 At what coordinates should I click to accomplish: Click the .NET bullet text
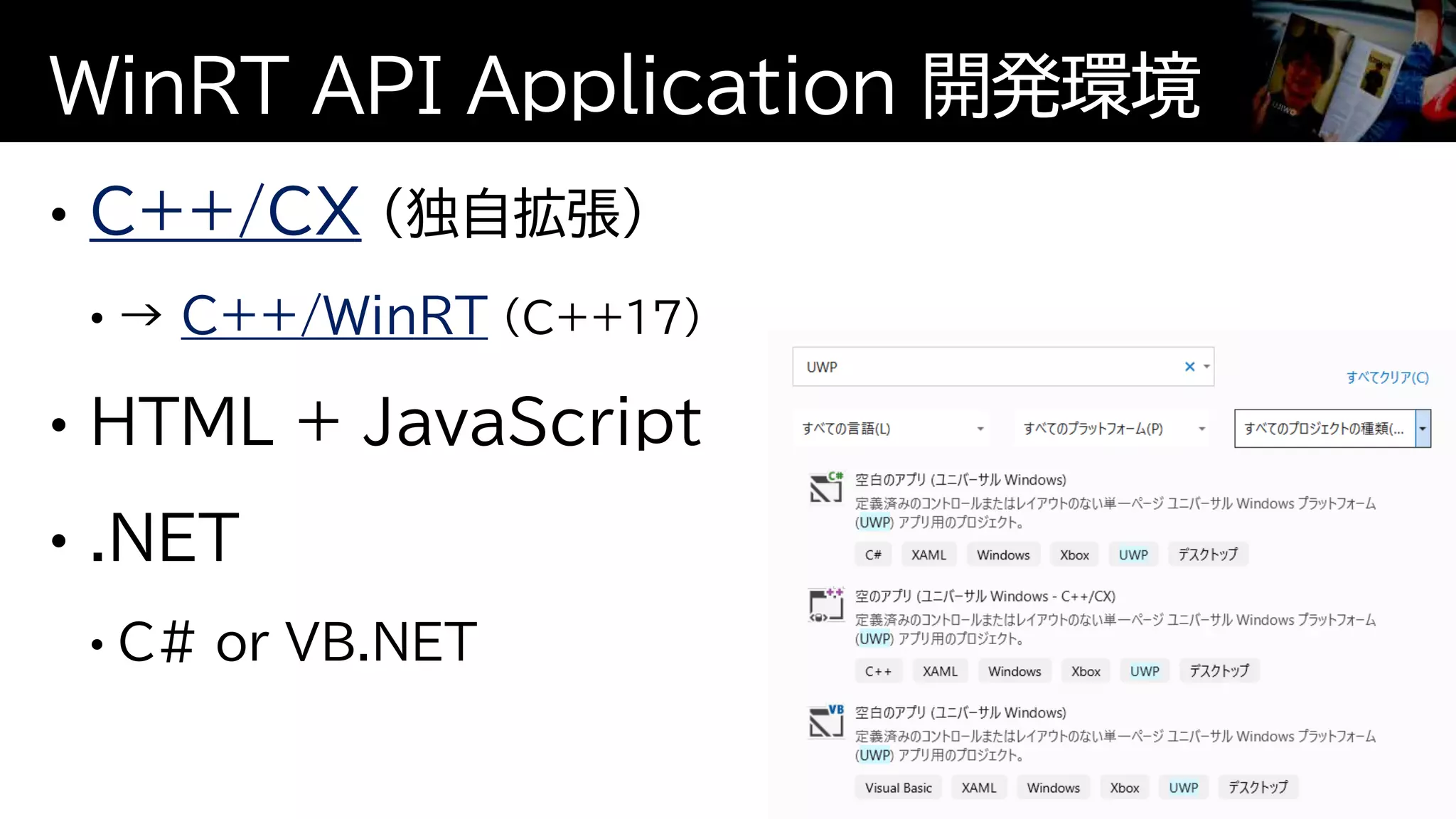(x=165, y=537)
